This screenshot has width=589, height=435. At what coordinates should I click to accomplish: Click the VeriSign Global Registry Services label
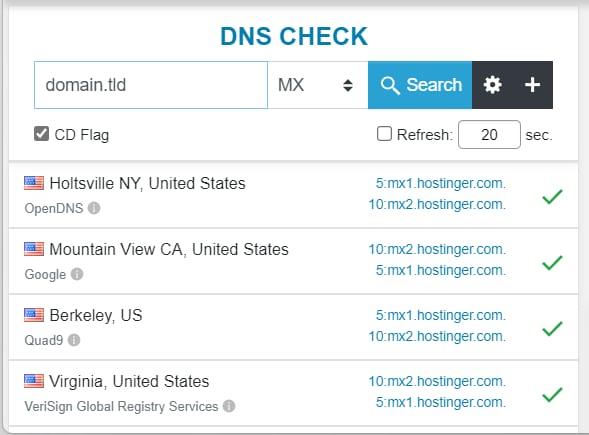121,406
